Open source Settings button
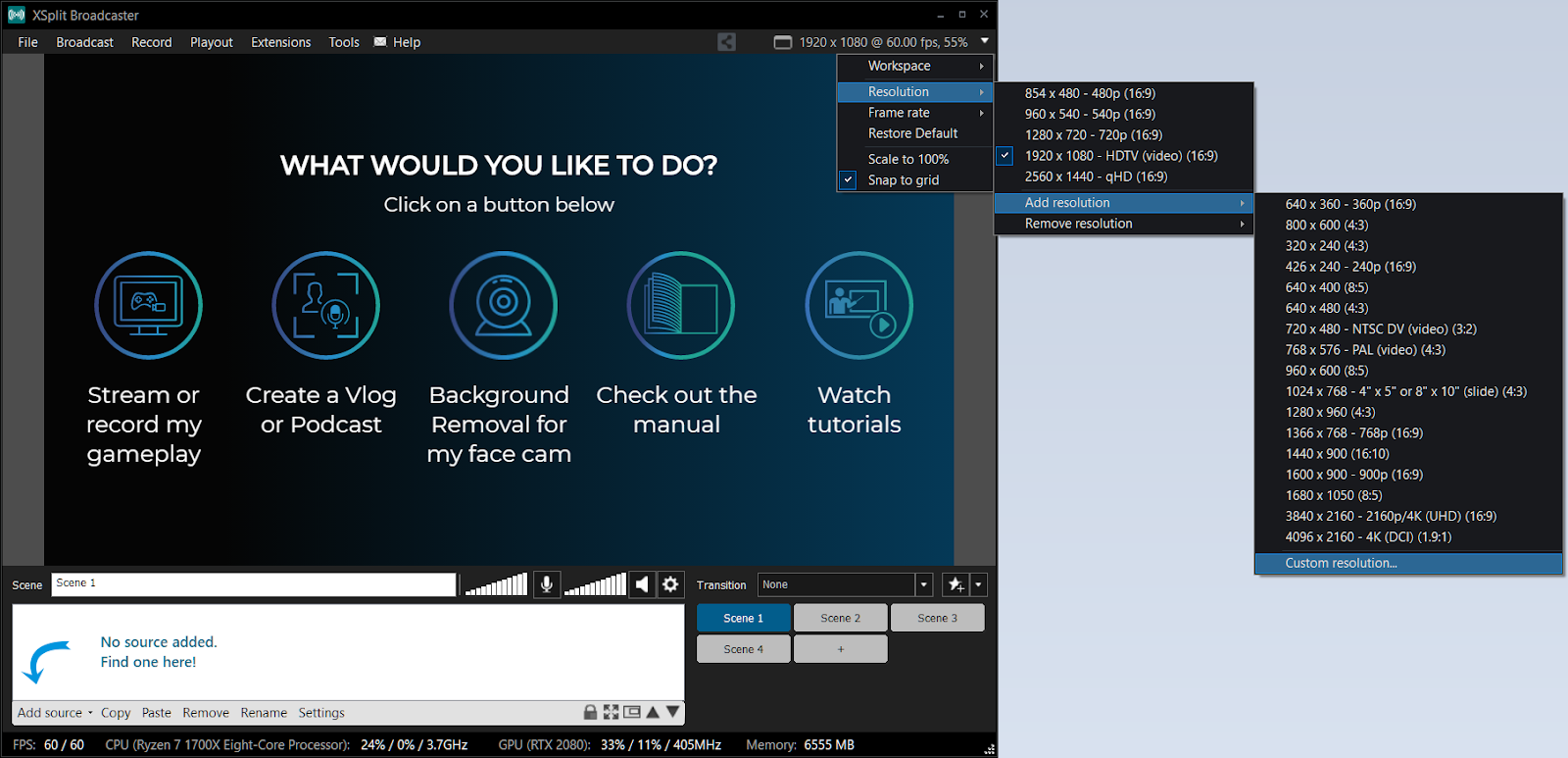 click(x=321, y=713)
